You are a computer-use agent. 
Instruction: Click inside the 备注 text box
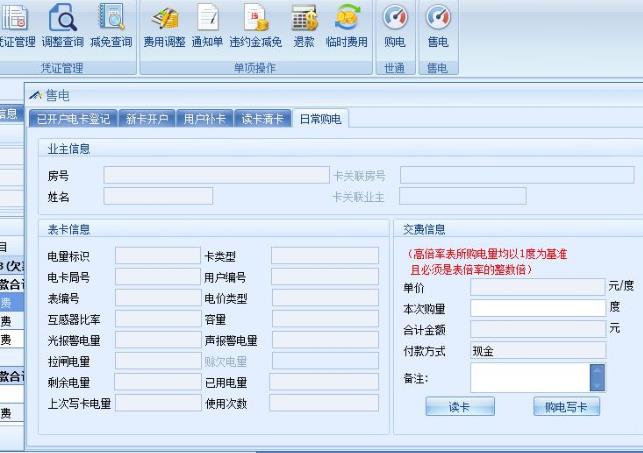coord(530,377)
